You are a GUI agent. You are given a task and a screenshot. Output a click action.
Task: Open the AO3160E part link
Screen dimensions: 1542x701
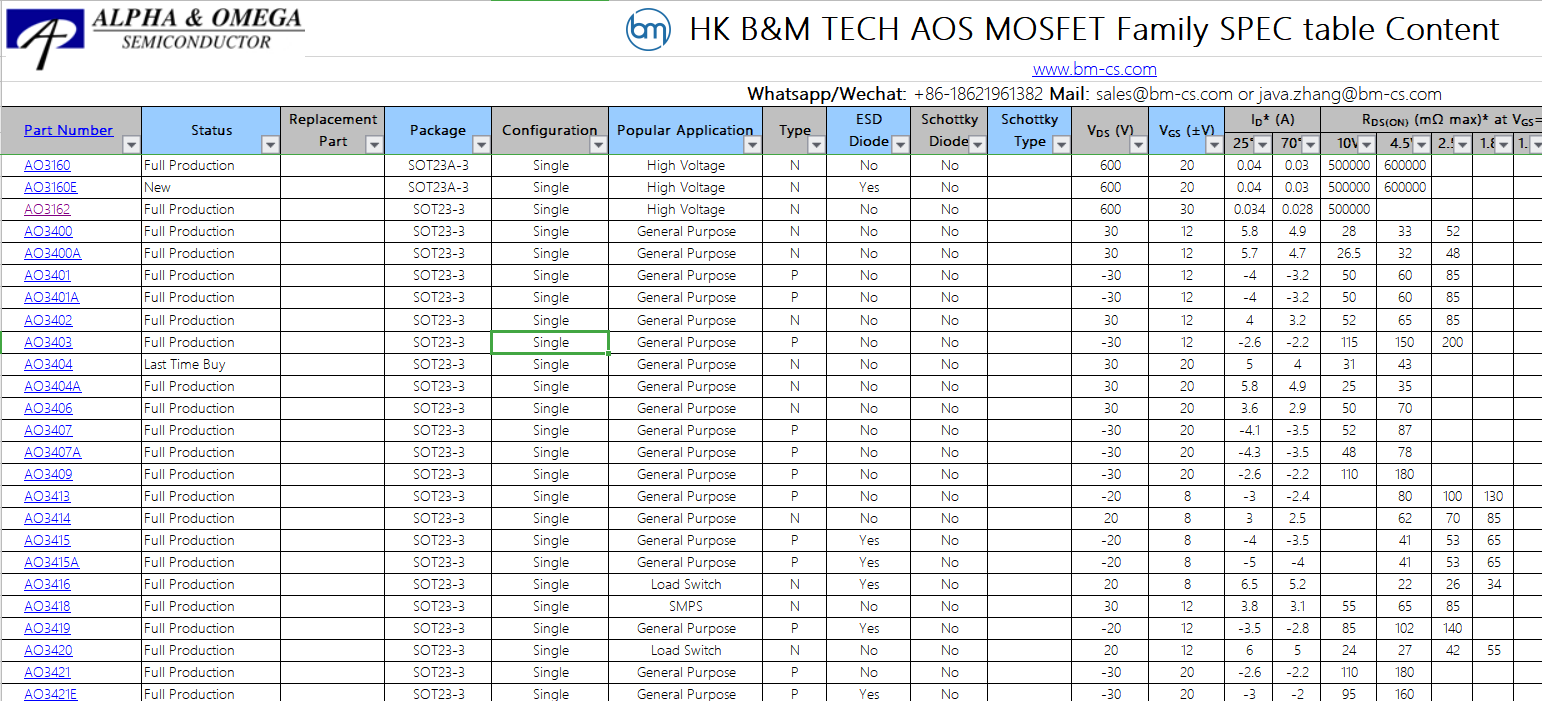click(x=50, y=187)
